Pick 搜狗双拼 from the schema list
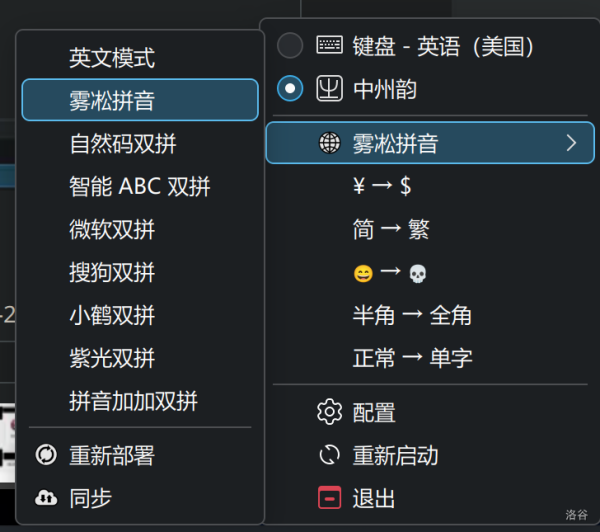 coord(112,272)
